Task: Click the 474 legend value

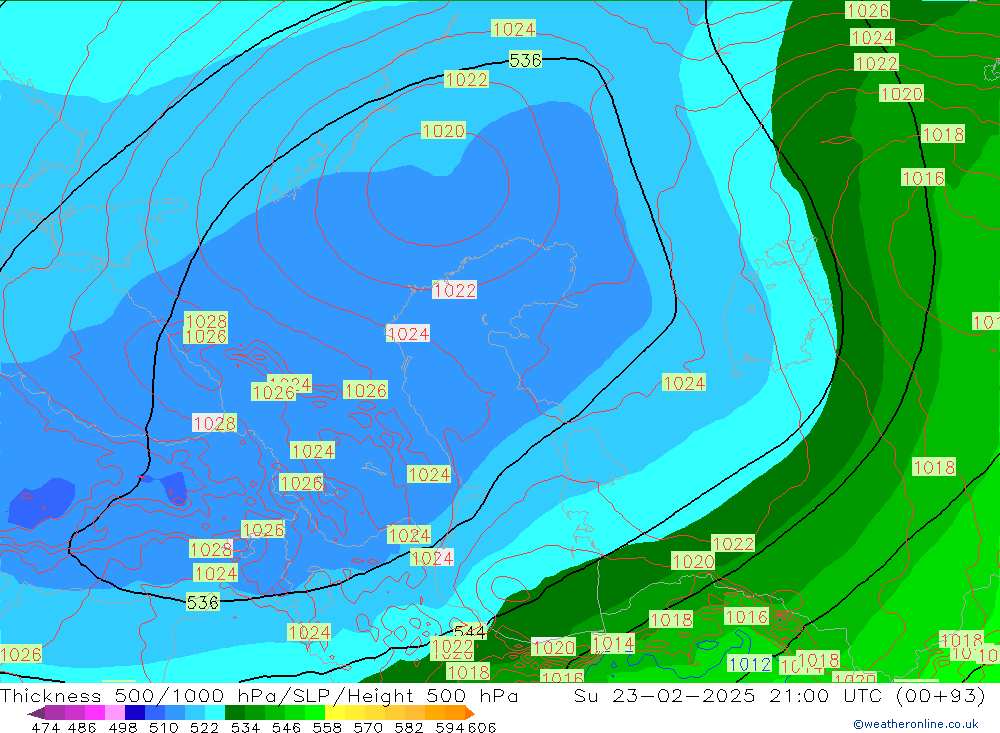Action: [x=46, y=727]
